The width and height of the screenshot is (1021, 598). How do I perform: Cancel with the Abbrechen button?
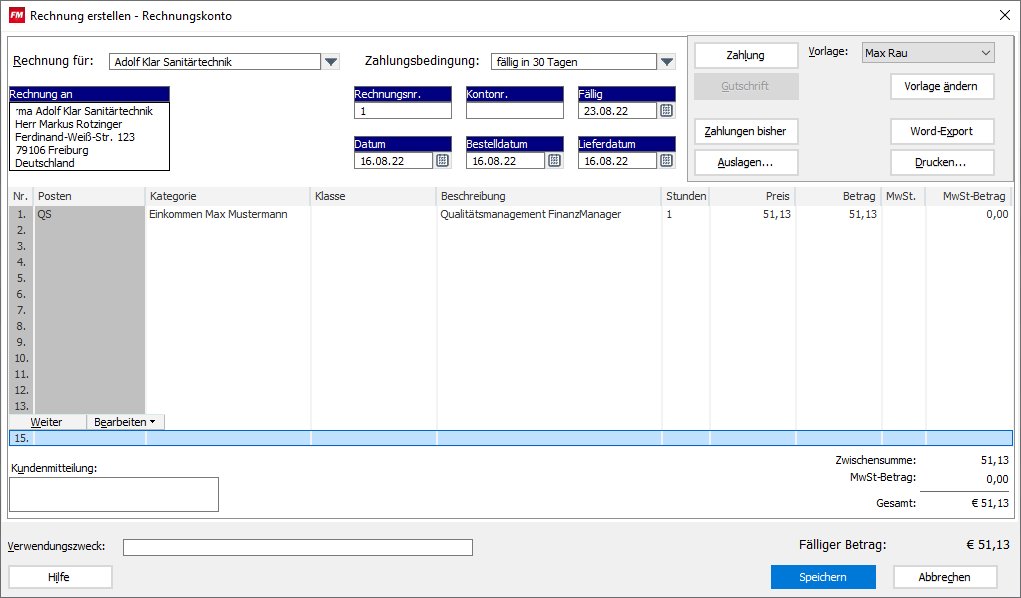pyautogui.click(x=944, y=577)
